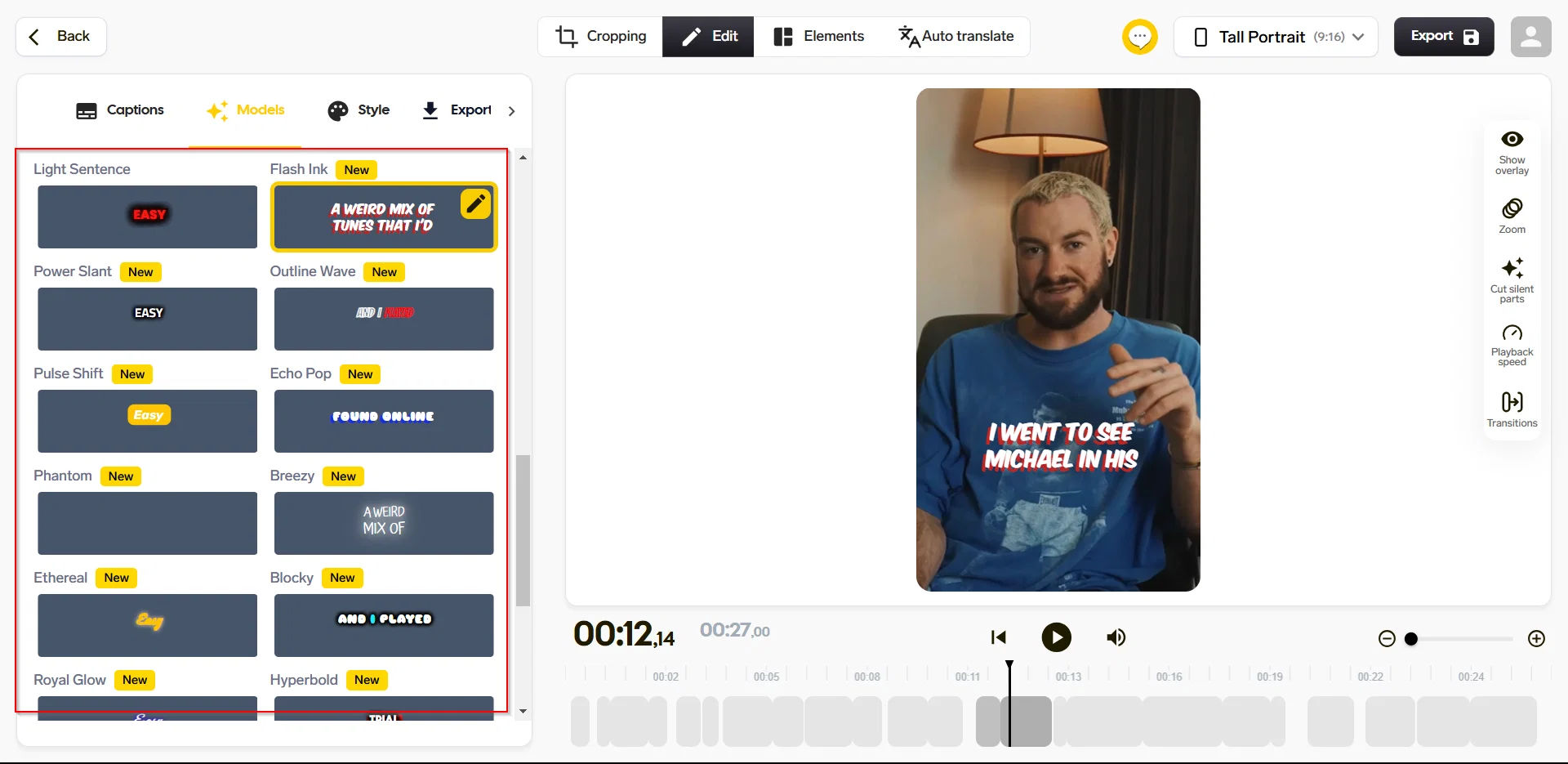
Task: Skip to start of the video
Action: coord(998,637)
